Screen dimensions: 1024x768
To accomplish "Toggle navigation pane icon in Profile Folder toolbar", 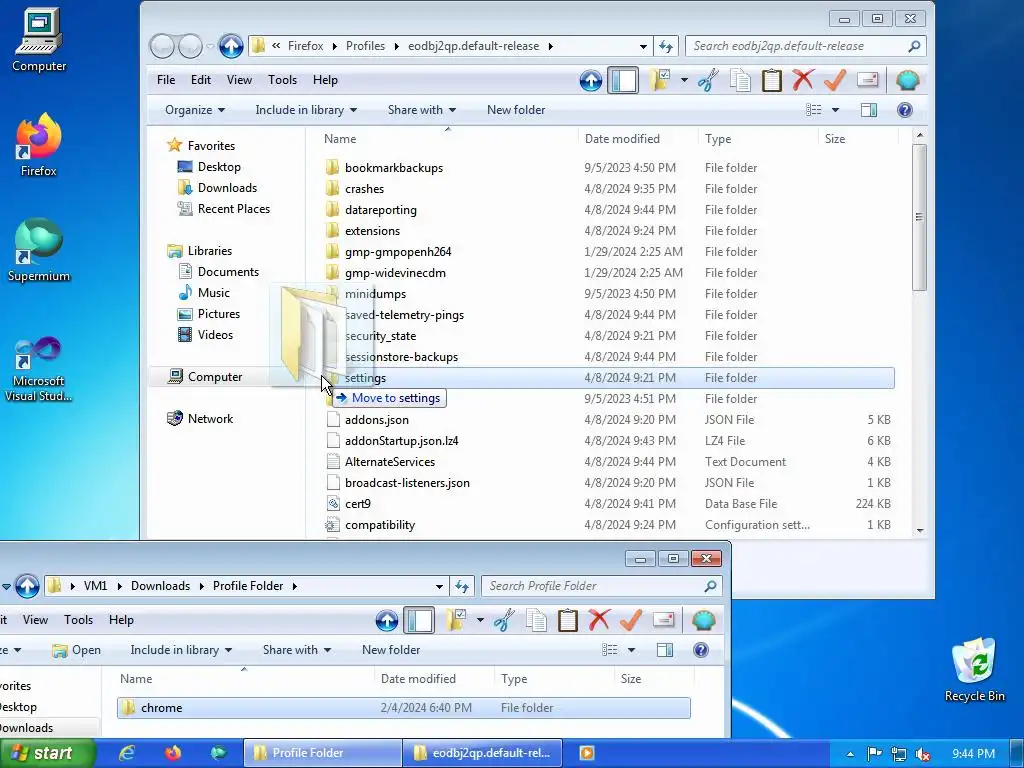I will pyautogui.click(x=419, y=620).
